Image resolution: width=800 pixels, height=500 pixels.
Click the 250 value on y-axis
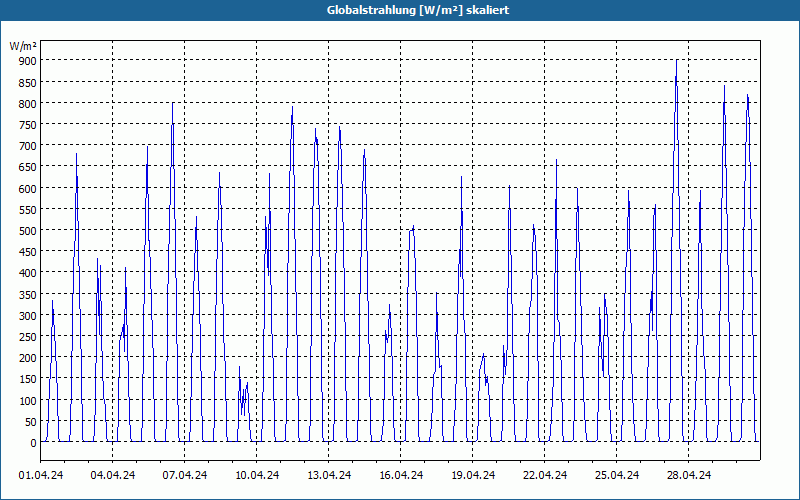point(28,337)
